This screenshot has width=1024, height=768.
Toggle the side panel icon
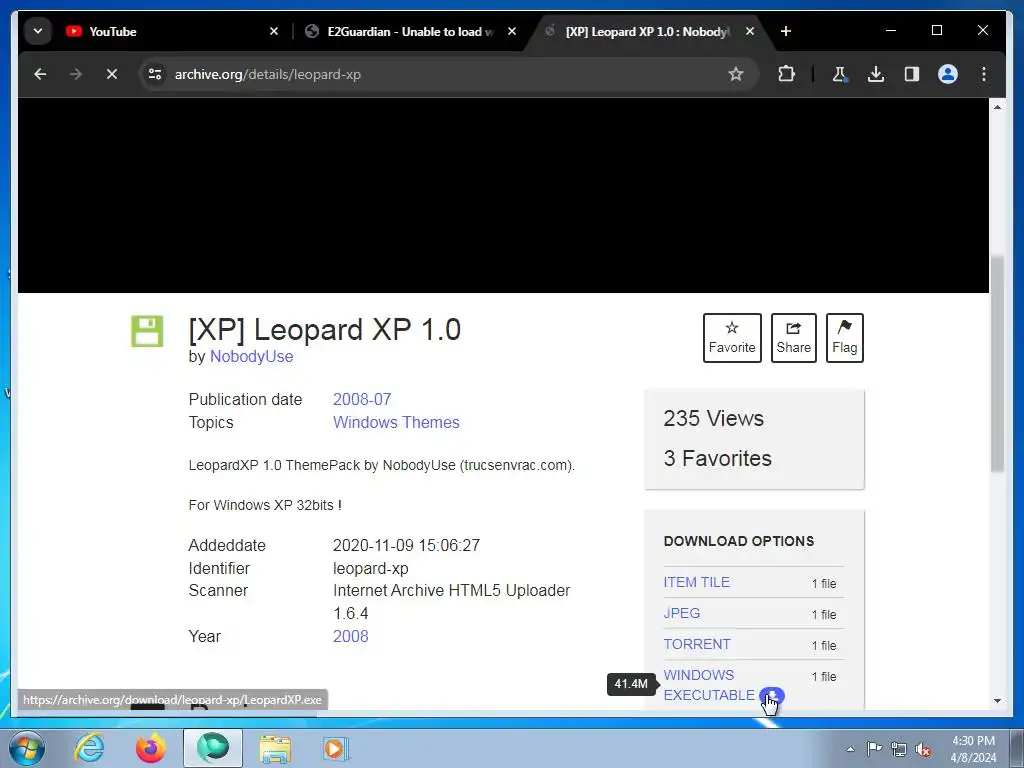tap(912, 74)
